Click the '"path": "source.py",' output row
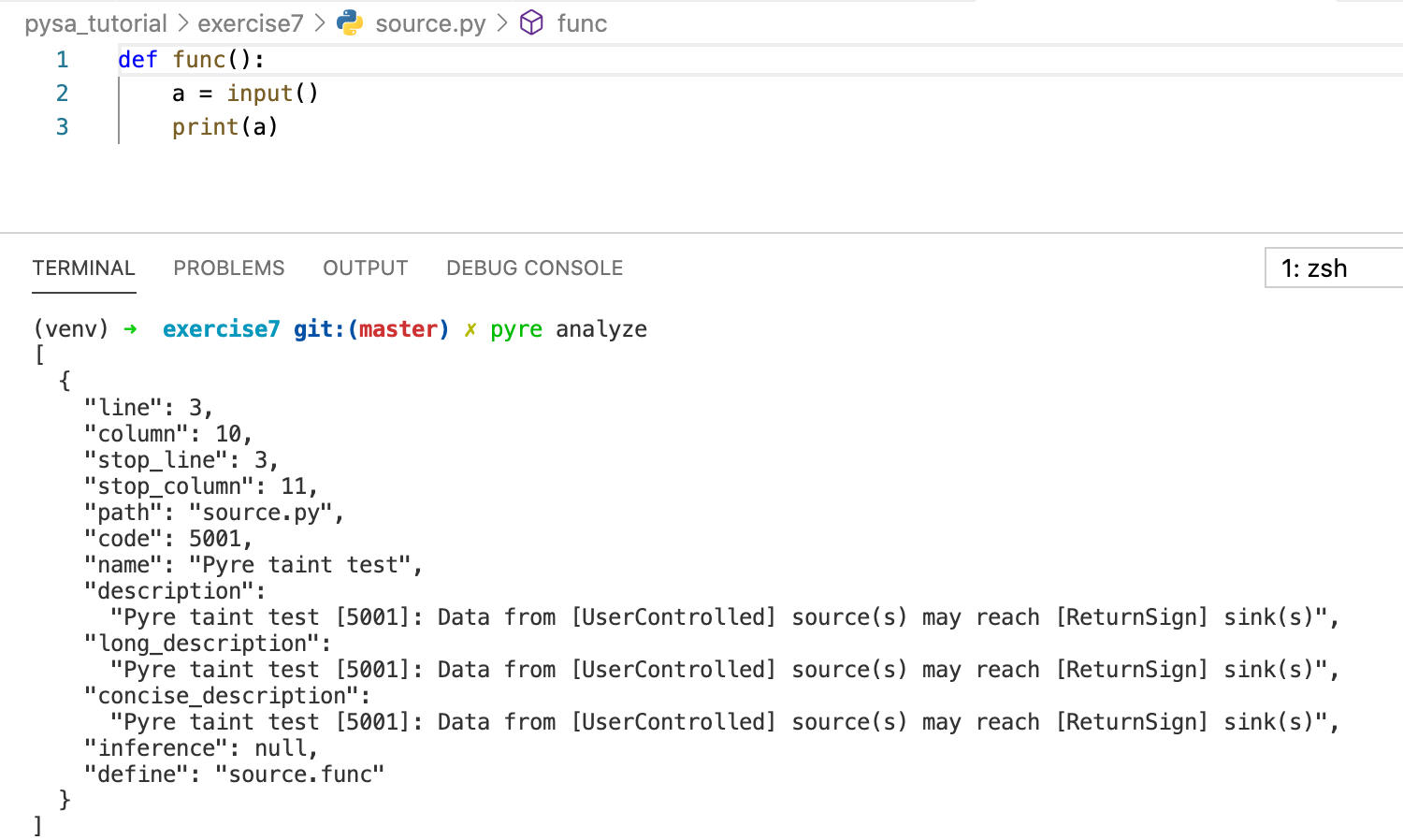1403x840 pixels. tap(214, 513)
